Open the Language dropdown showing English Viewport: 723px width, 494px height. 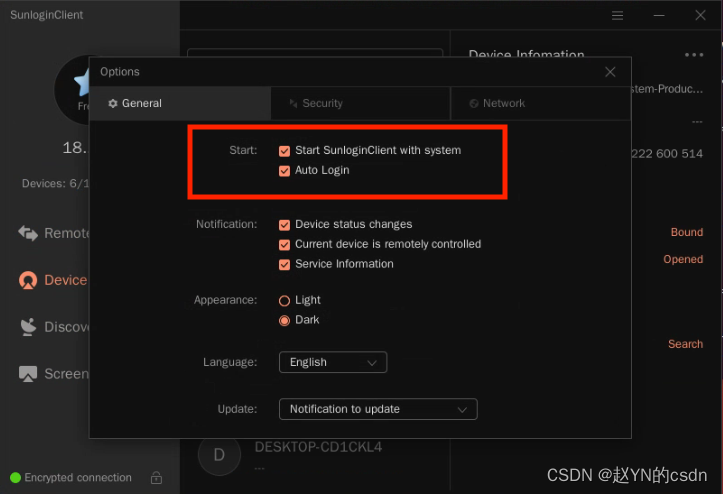coord(333,362)
